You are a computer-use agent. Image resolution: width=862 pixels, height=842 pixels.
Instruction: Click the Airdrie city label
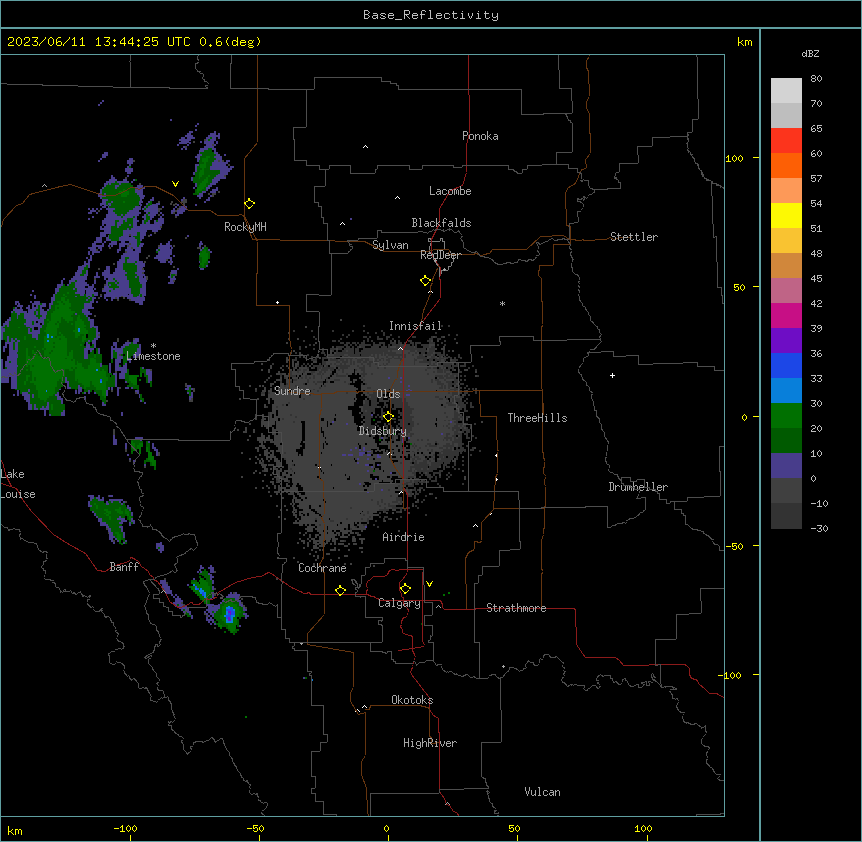pos(403,537)
